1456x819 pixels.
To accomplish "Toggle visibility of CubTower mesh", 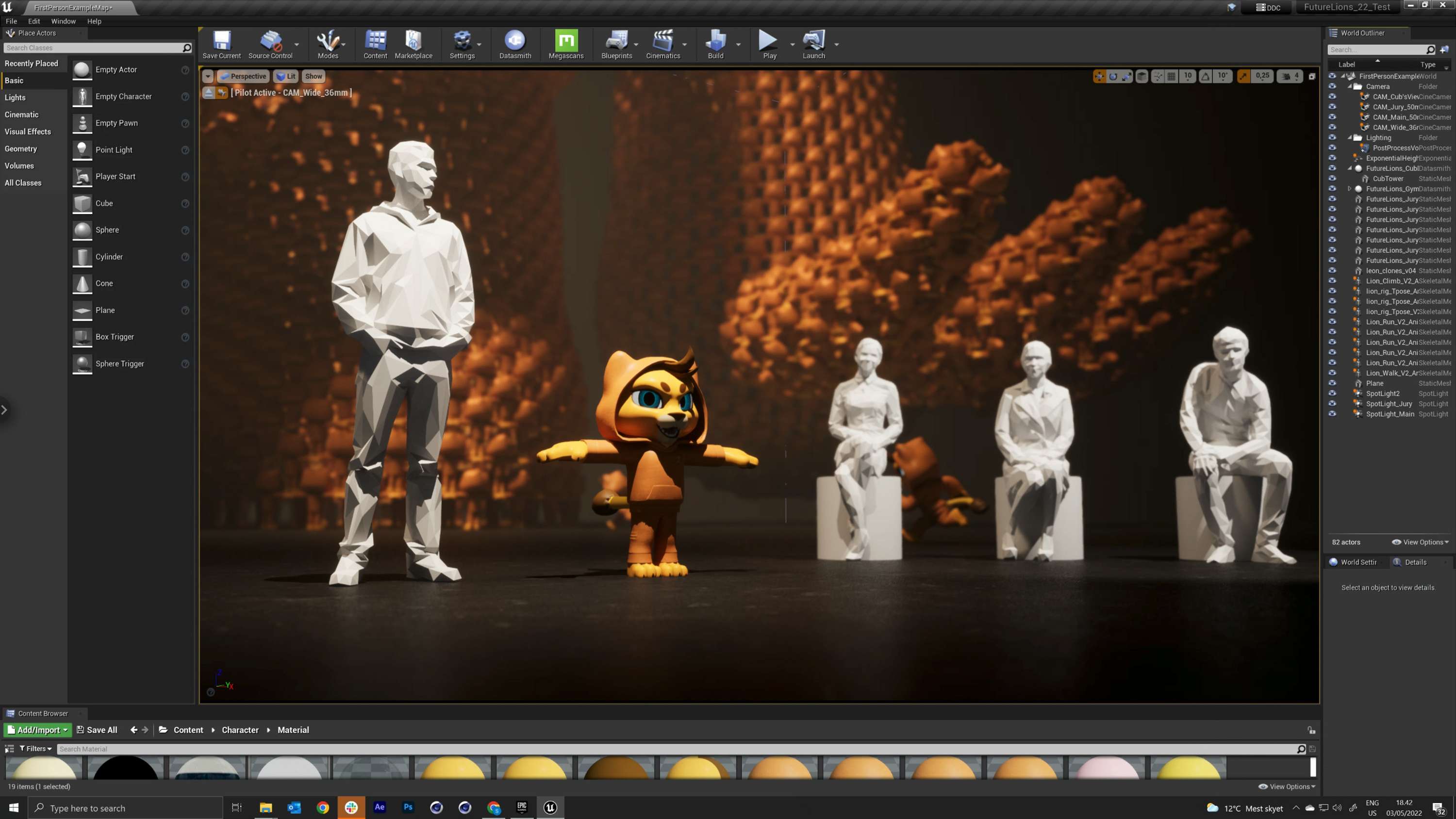I will [1332, 179].
